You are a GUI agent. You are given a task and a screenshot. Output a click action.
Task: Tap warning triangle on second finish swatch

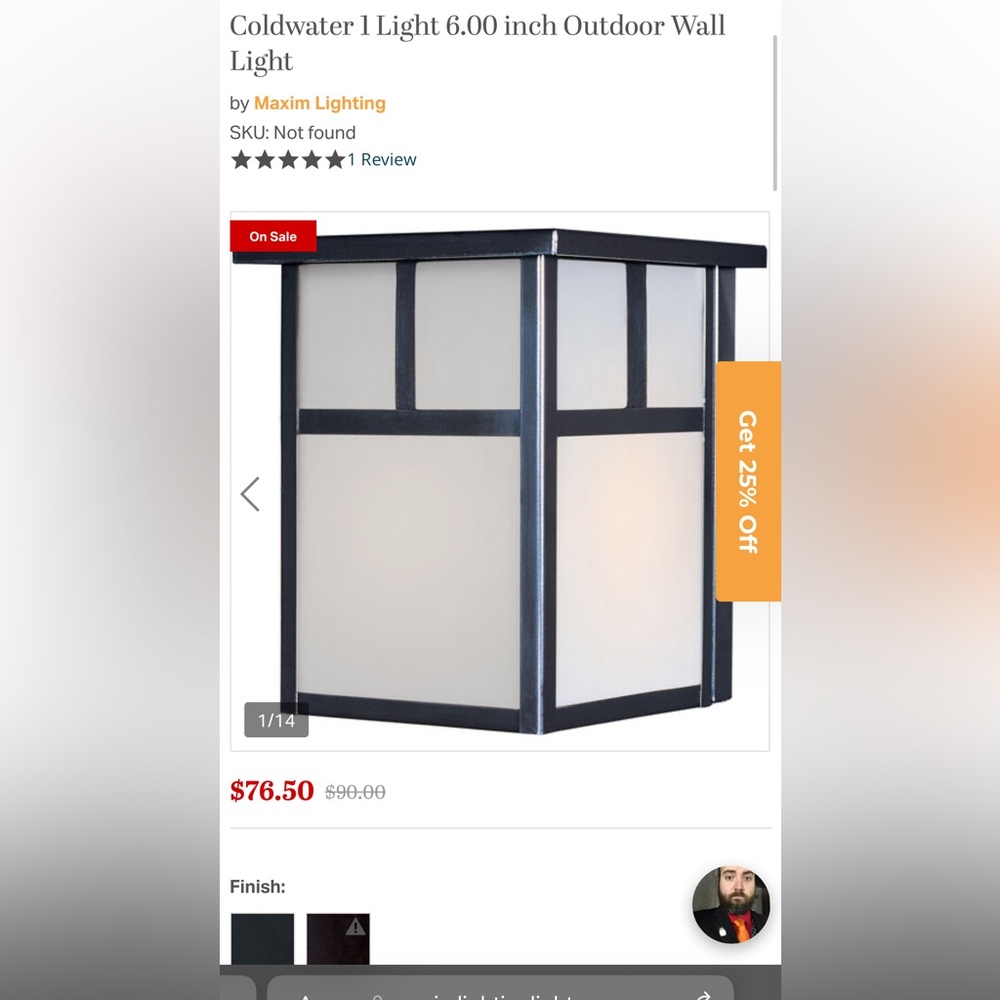click(355, 927)
